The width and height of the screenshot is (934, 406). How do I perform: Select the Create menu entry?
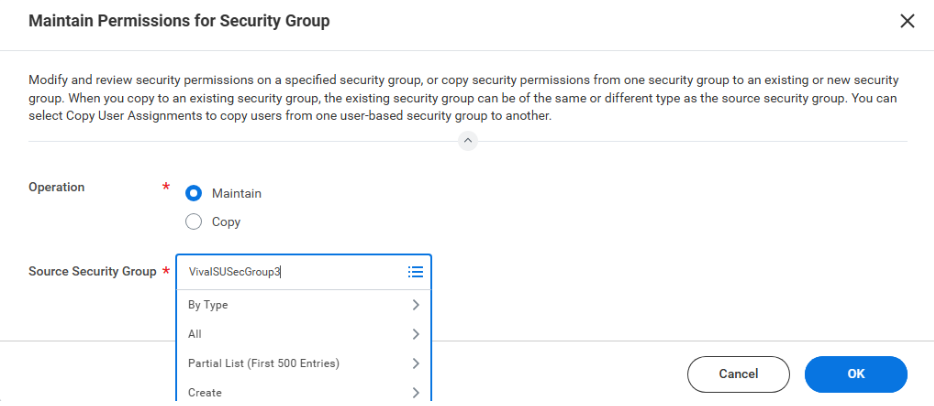pyautogui.click(x=304, y=392)
